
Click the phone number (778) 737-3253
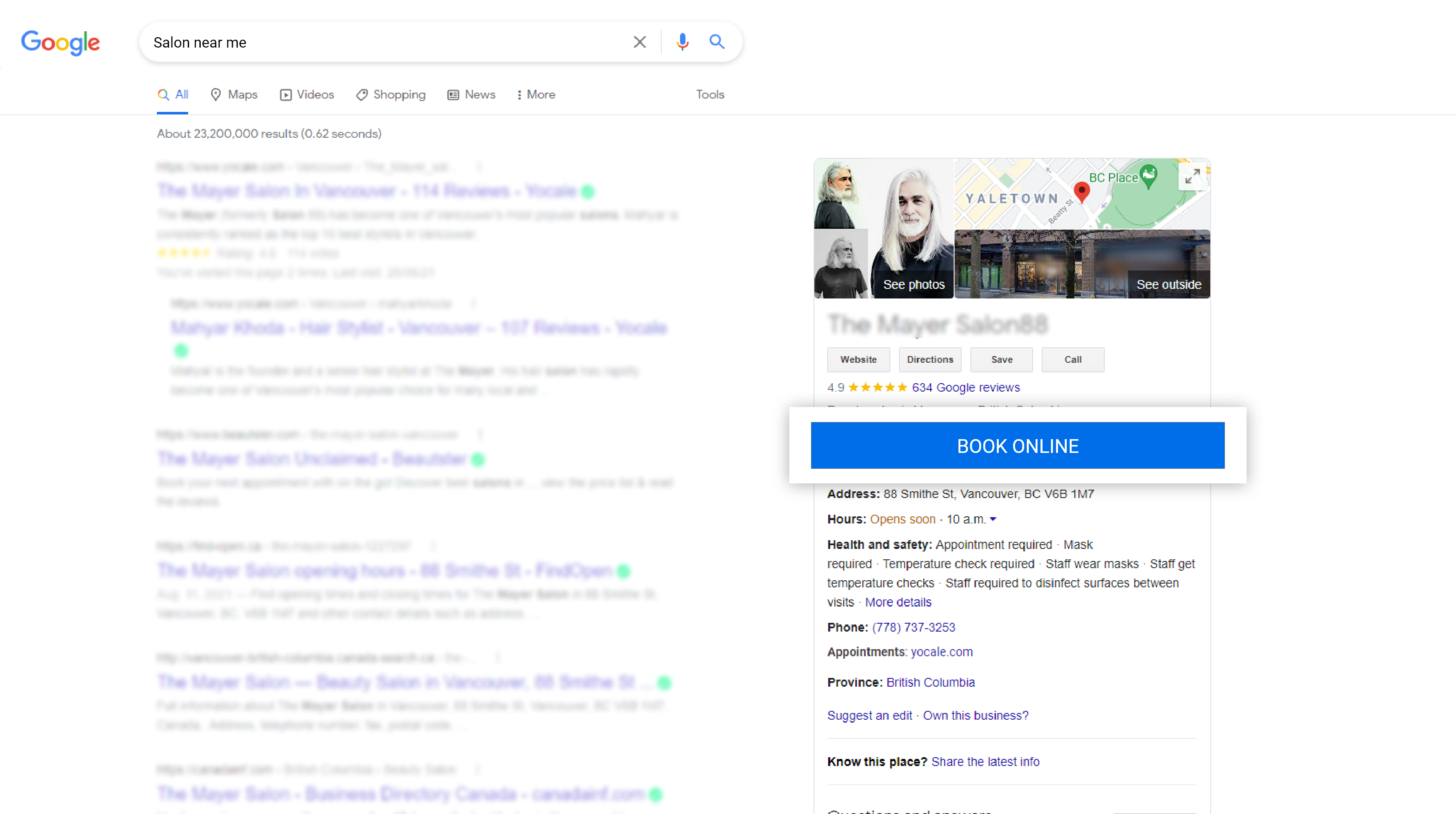click(913, 627)
